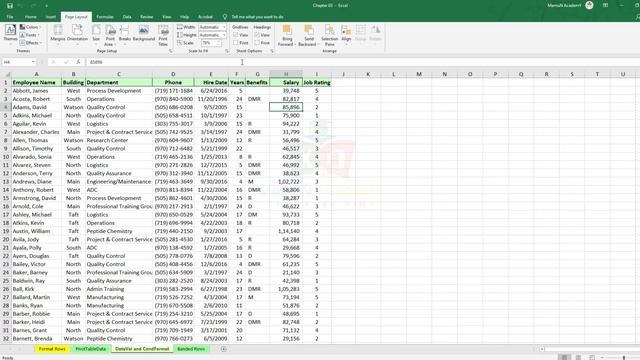The image size is (640, 360).
Task: Click the Name Box
Action: coord(16,62)
